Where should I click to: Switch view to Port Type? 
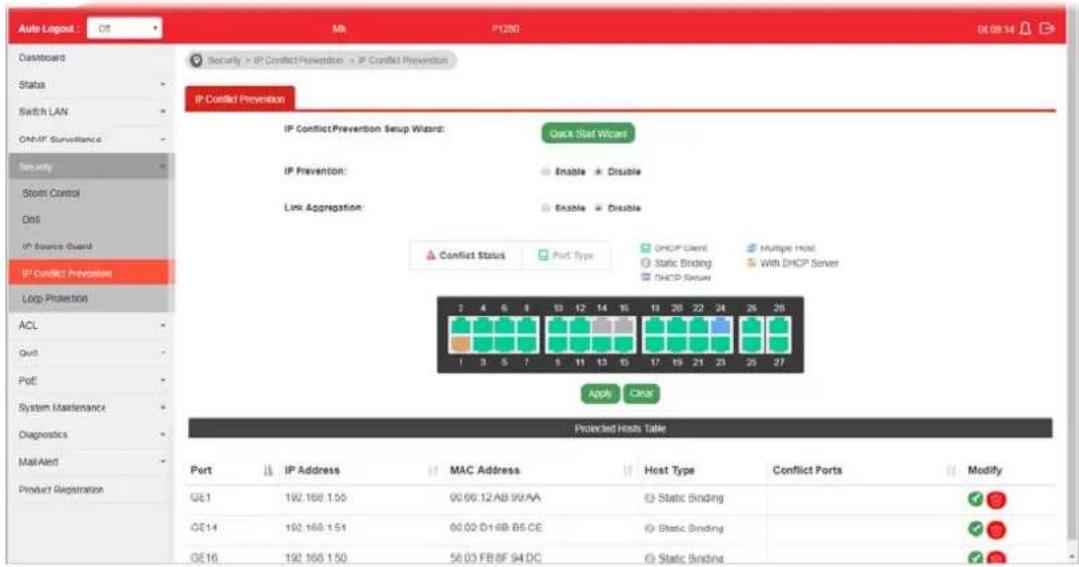(x=566, y=255)
